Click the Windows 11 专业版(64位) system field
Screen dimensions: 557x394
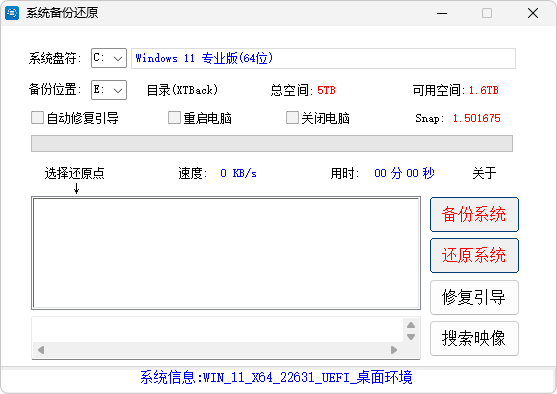(x=323, y=58)
